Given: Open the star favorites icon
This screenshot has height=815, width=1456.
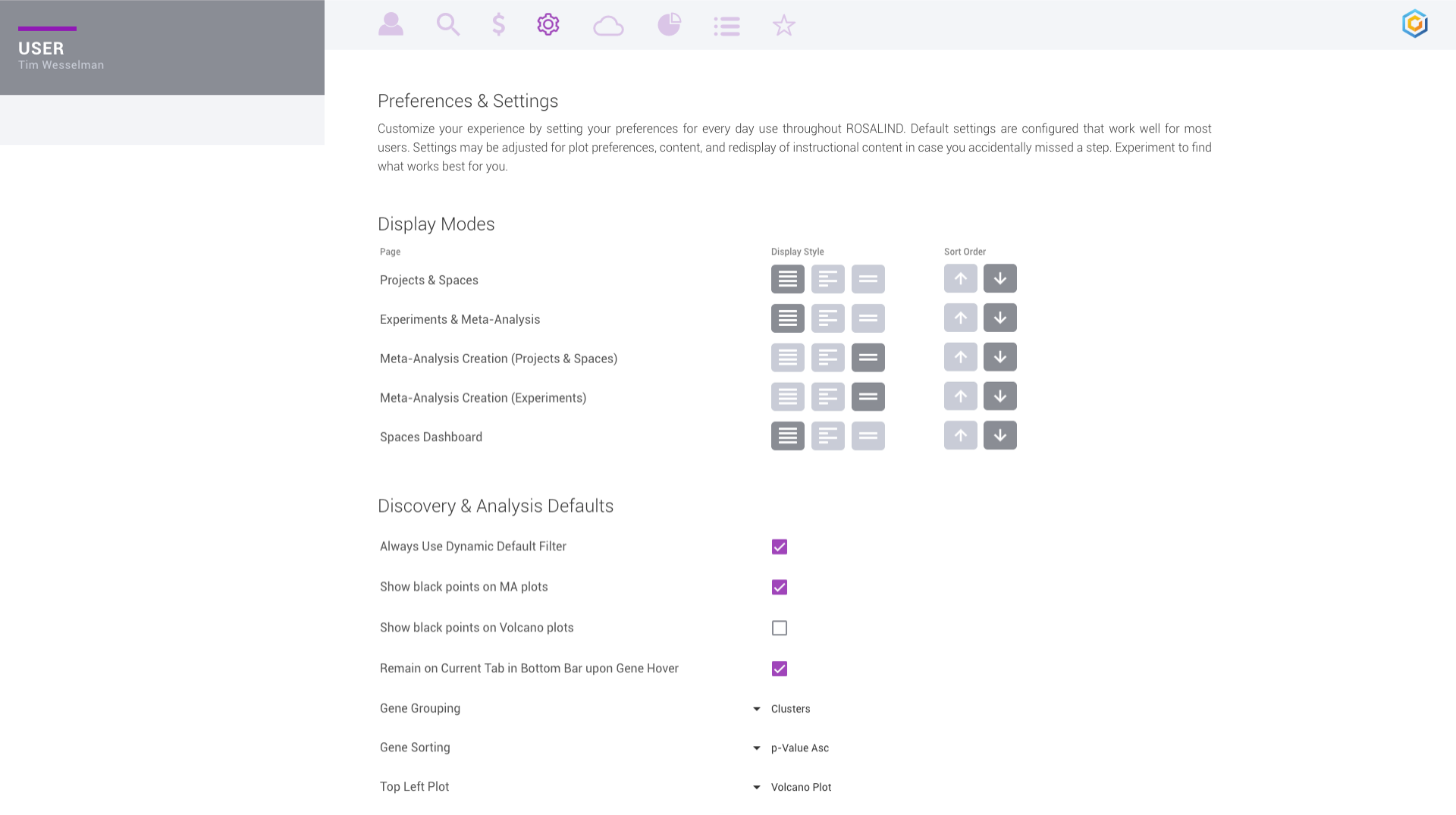Looking at the screenshot, I should pos(784,25).
